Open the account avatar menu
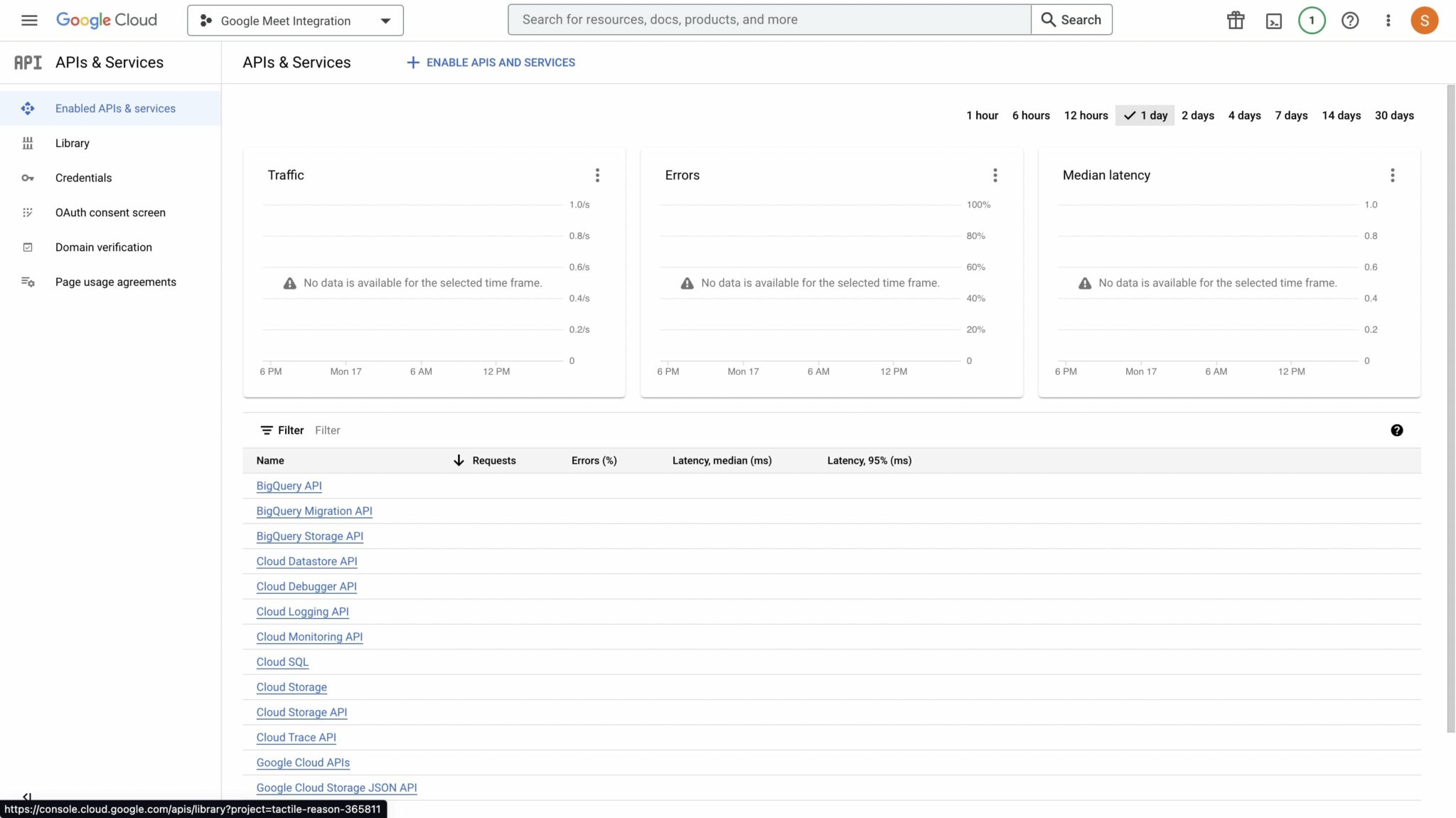 tap(1424, 20)
